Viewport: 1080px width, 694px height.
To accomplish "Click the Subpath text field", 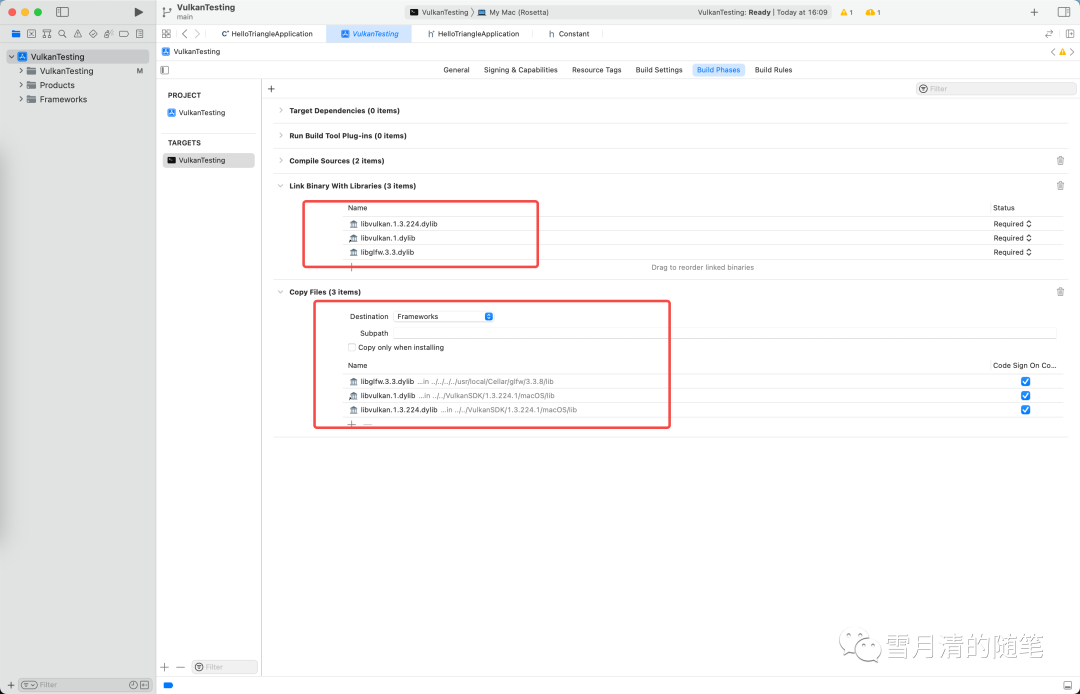I will [724, 333].
